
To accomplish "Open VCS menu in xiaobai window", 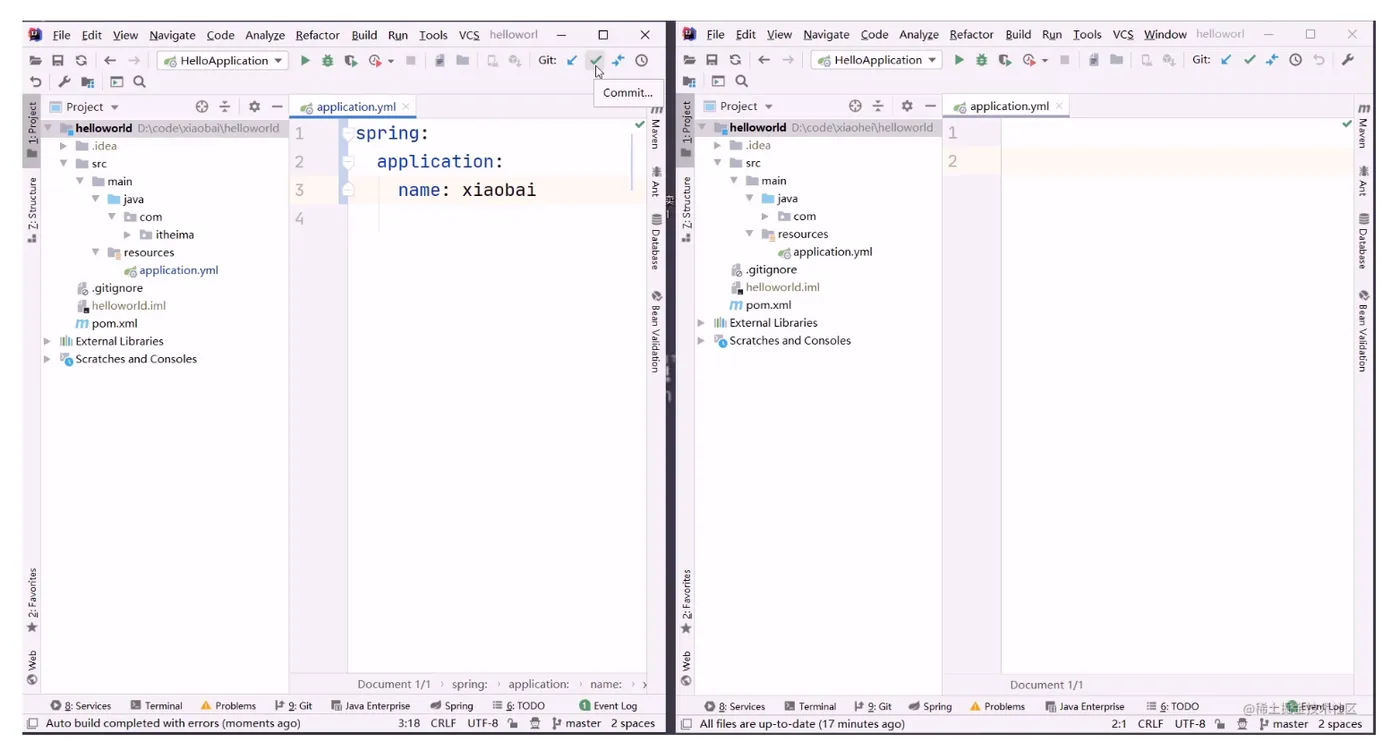I will coord(469,35).
